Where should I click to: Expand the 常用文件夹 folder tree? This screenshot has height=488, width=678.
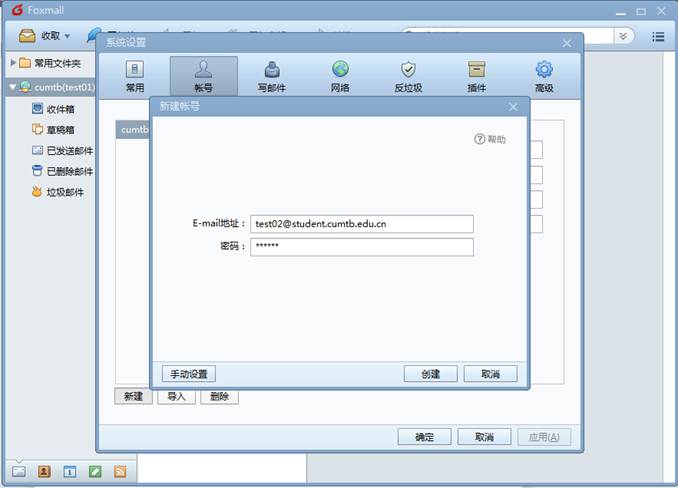pos(13,63)
